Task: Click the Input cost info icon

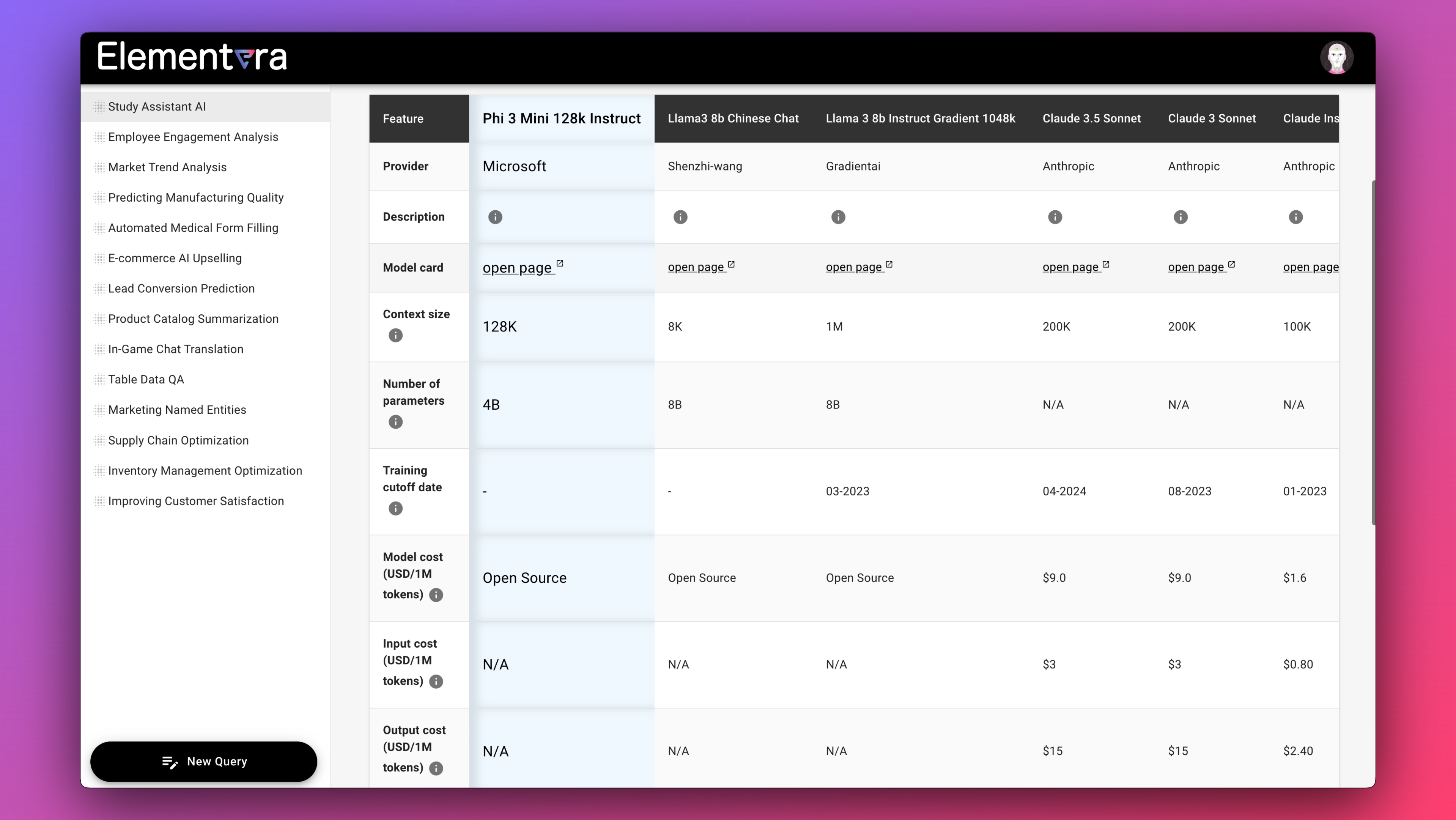Action: [x=436, y=681]
